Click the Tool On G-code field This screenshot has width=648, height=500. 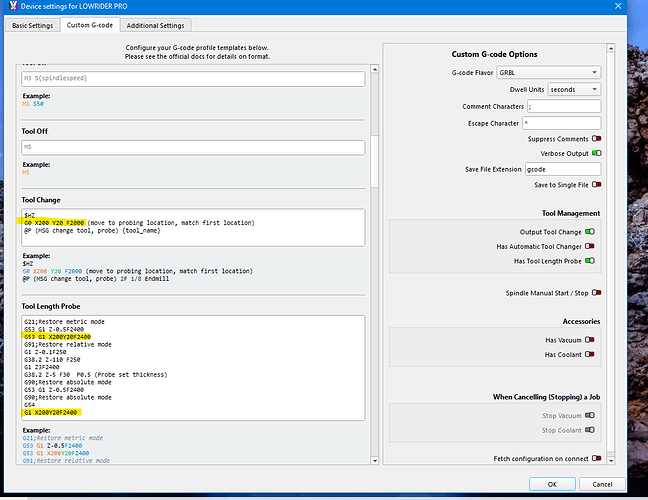(193, 79)
